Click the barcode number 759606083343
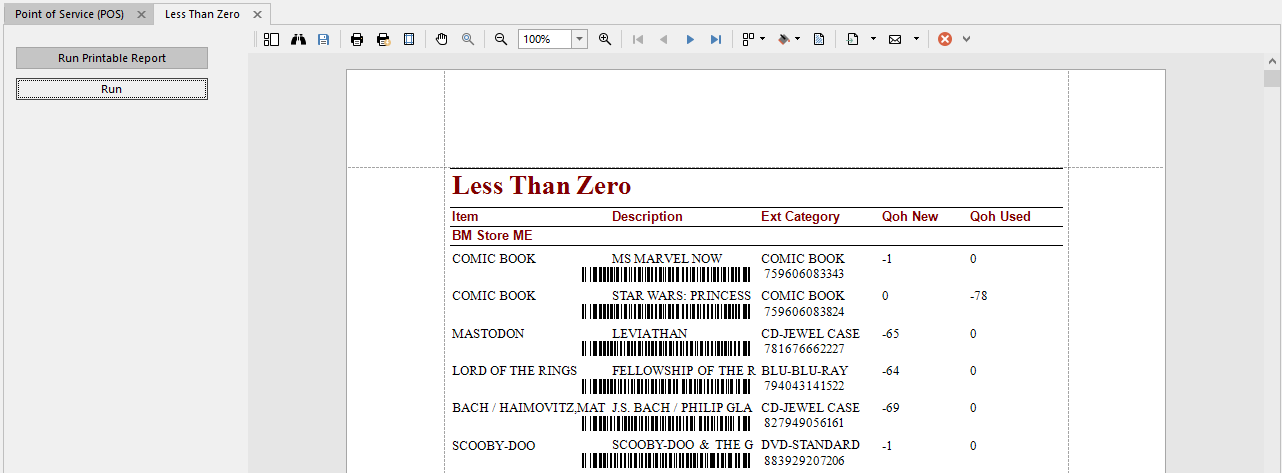Image resolution: width=1282 pixels, height=473 pixels. [x=804, y=274]
